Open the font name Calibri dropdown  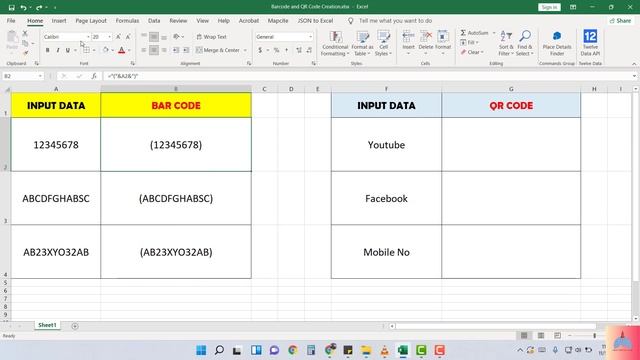(x=88, y=37)
